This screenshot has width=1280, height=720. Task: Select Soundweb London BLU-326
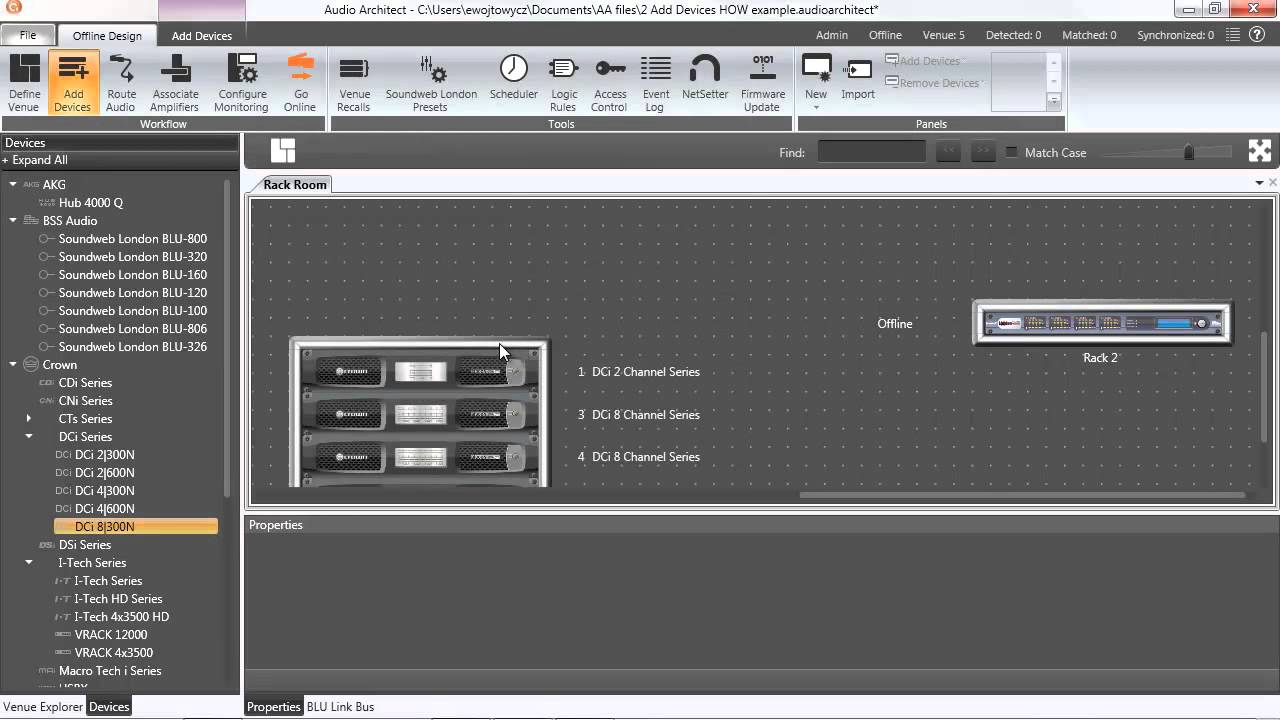click(132, 347)
